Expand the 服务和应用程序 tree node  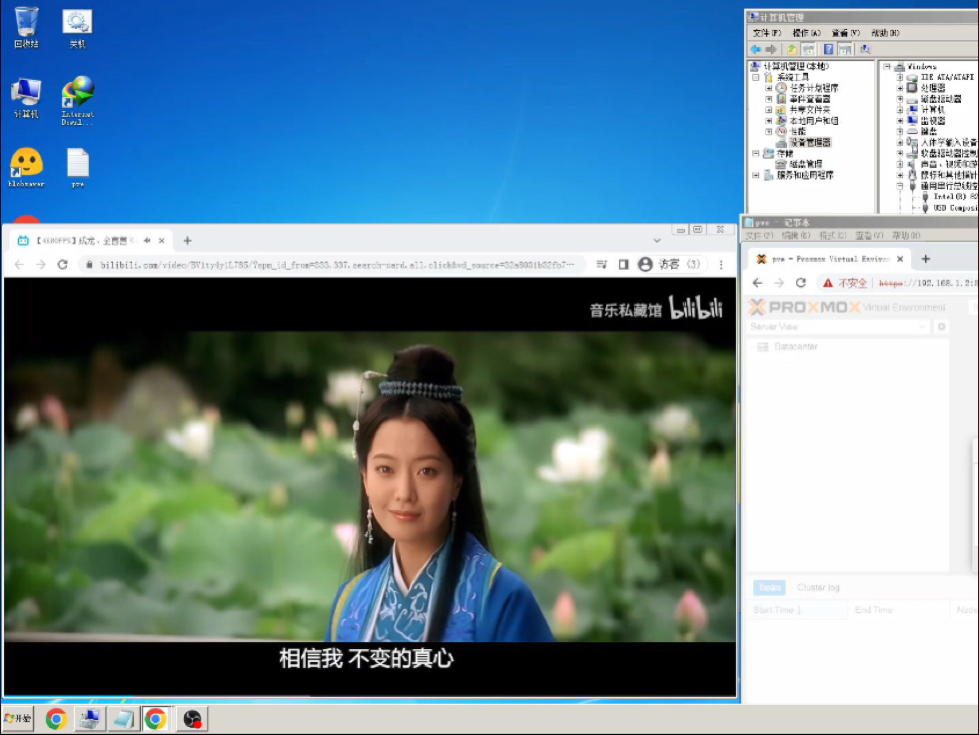tap(755, 175)
